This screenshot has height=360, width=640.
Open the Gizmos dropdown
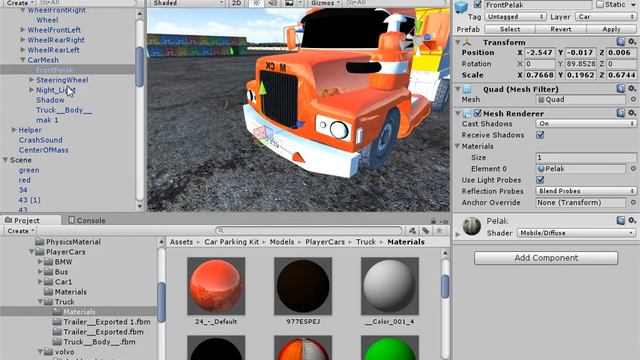(325, 3)
